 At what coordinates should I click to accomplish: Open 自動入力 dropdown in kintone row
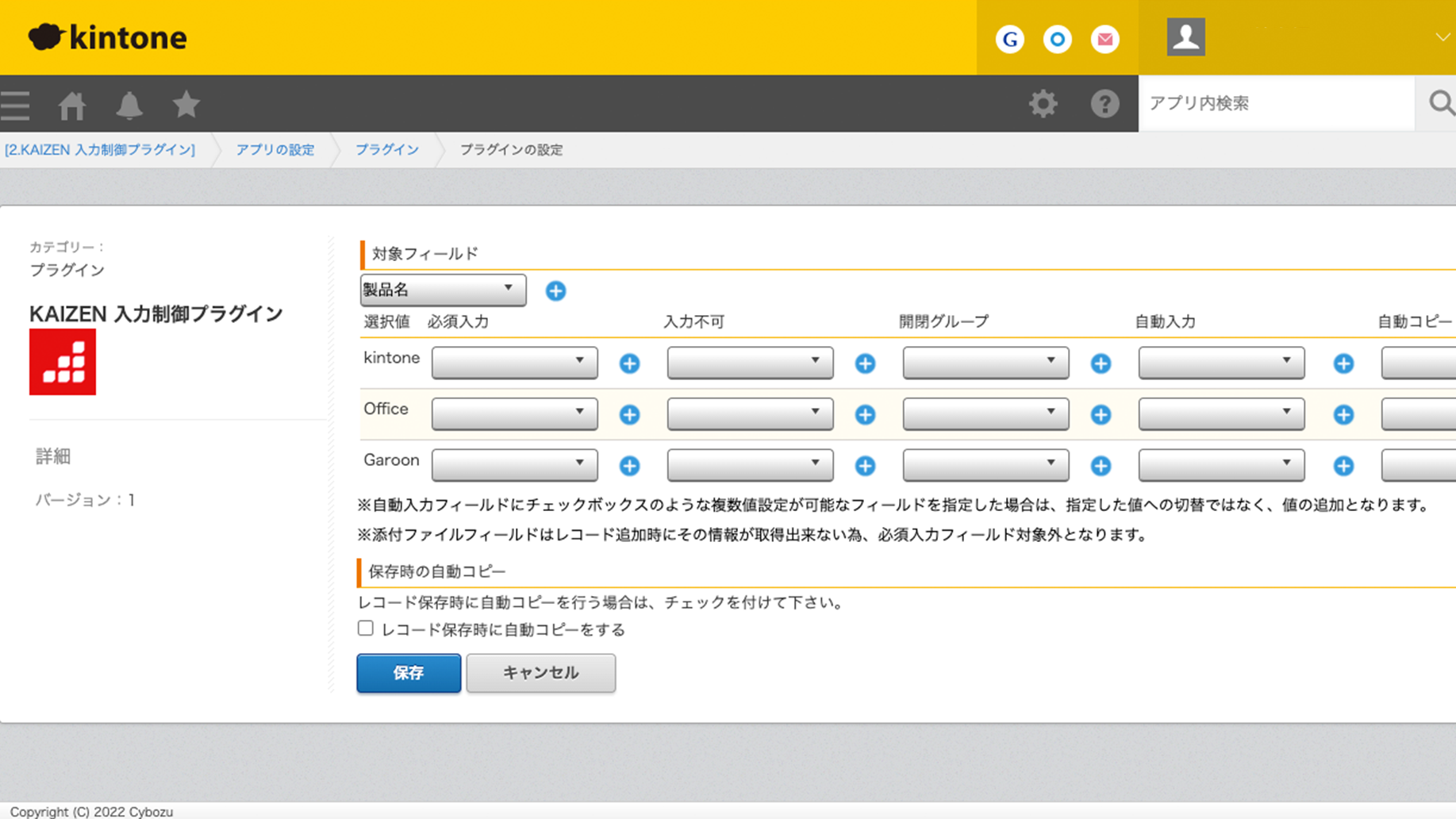pos(1221,363)
